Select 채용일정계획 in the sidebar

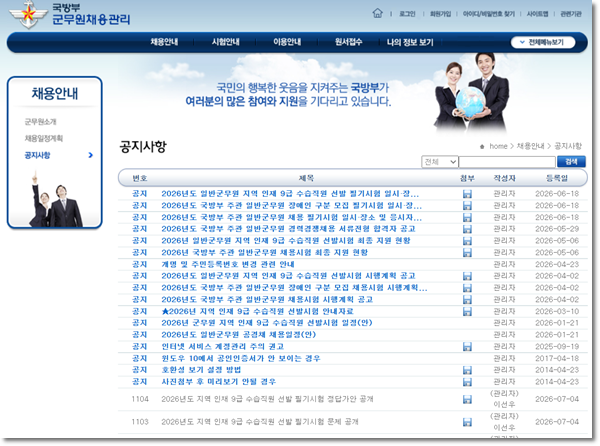[44, 138]
